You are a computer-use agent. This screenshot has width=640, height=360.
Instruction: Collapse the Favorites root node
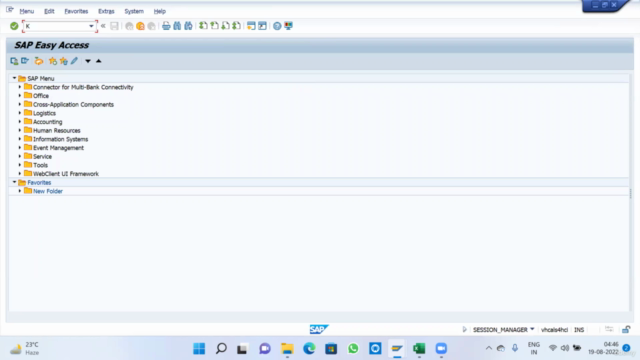coord(14,182)
